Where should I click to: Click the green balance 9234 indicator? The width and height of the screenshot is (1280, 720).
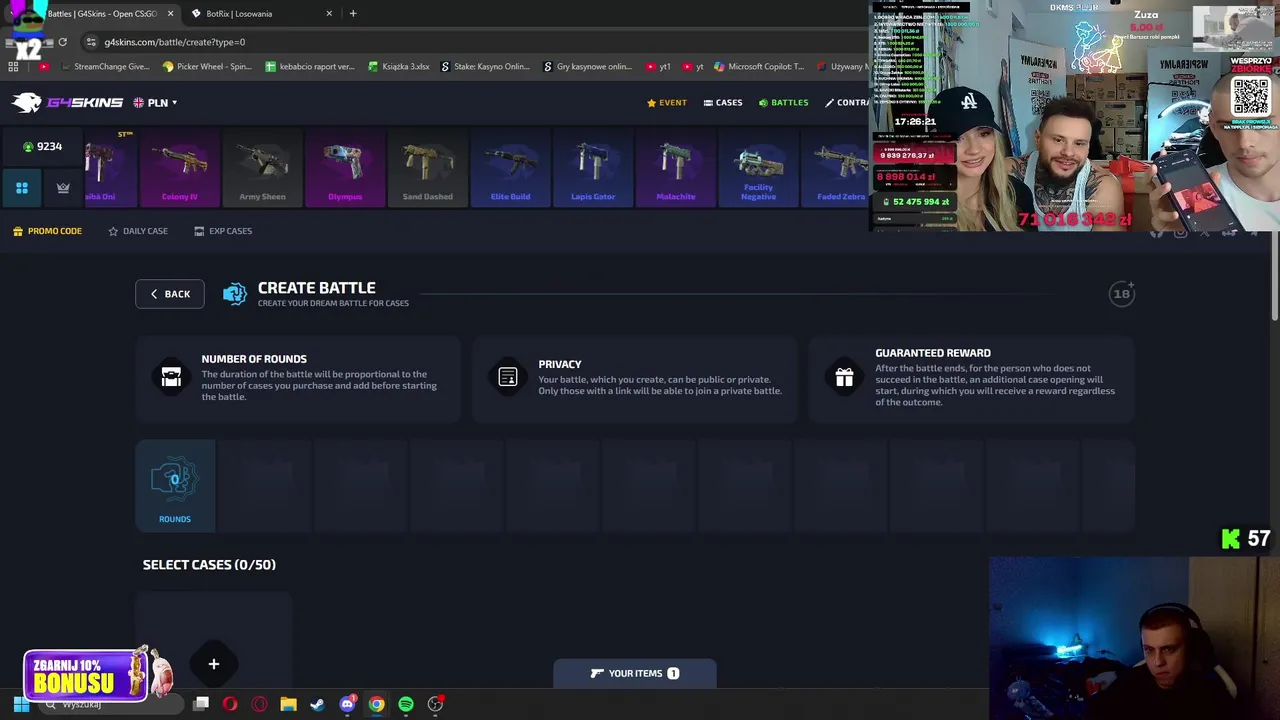tap(42, 146)
